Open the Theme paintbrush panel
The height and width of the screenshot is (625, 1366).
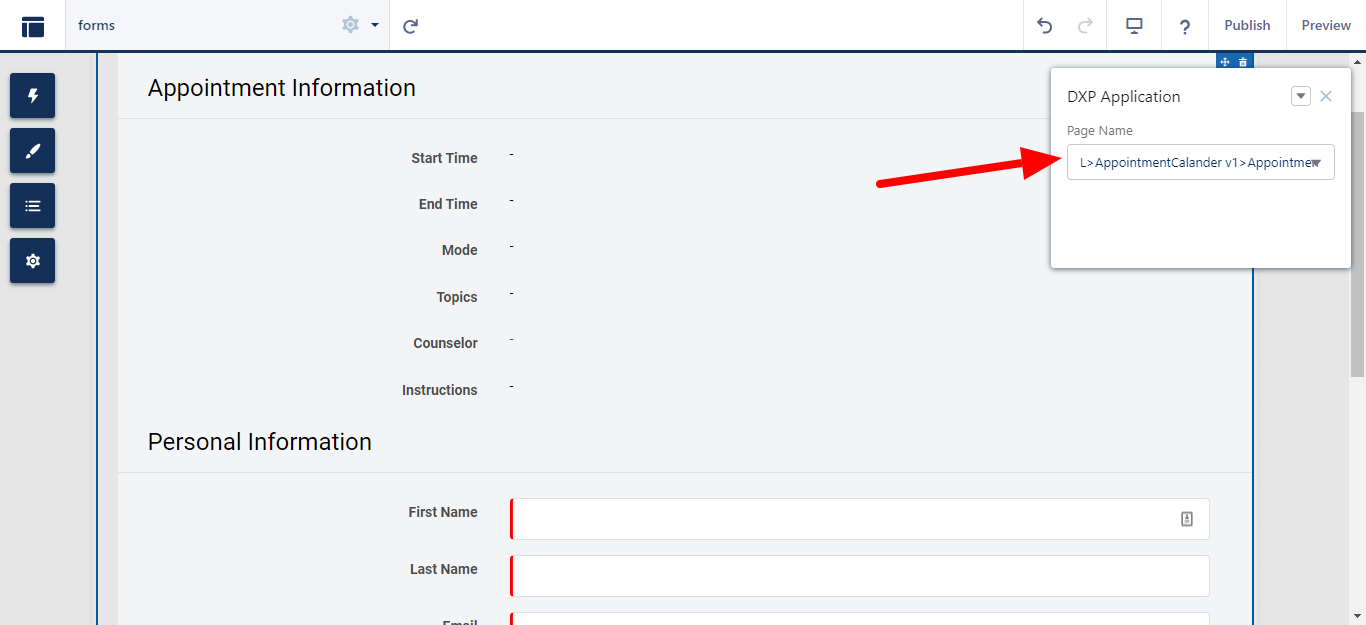(33, 151)
